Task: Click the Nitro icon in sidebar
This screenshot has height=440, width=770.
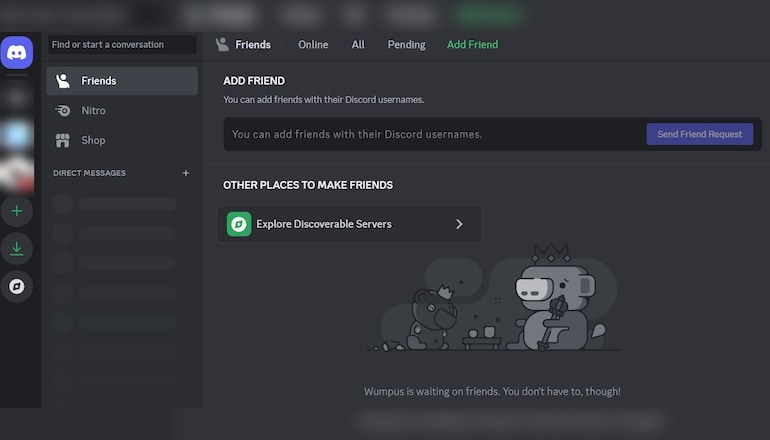Action: tap(63, 110)
